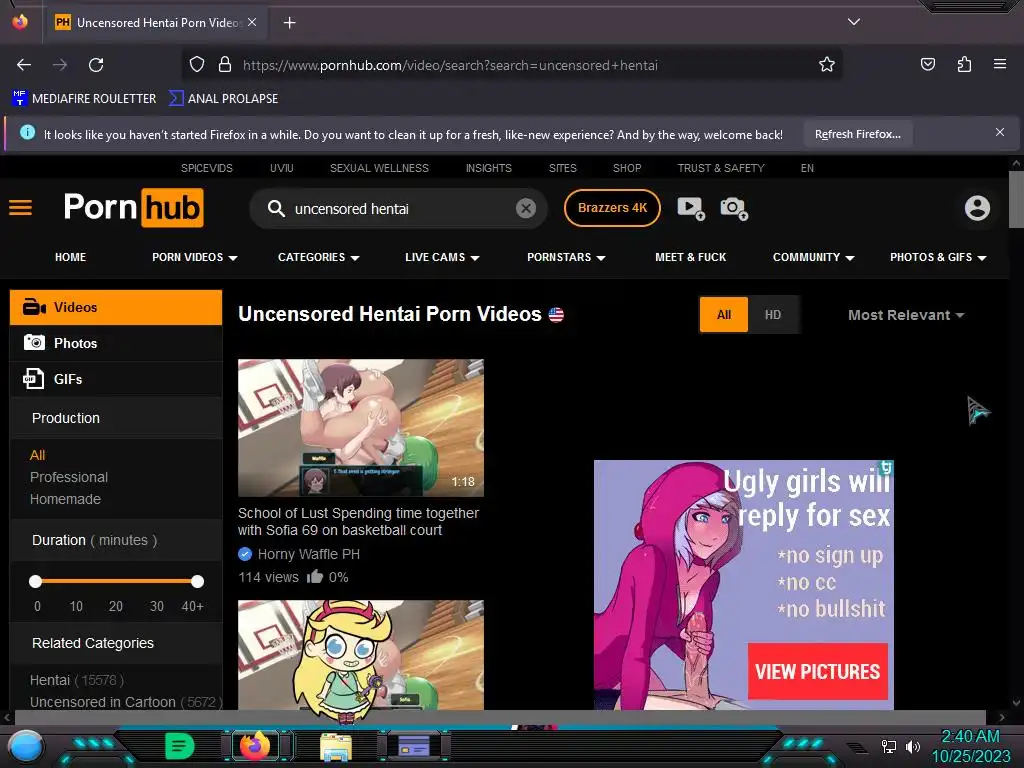Bookmark this page with the star icon
The width and height of the screenshot is (1024, 768).
coord(827,65)
